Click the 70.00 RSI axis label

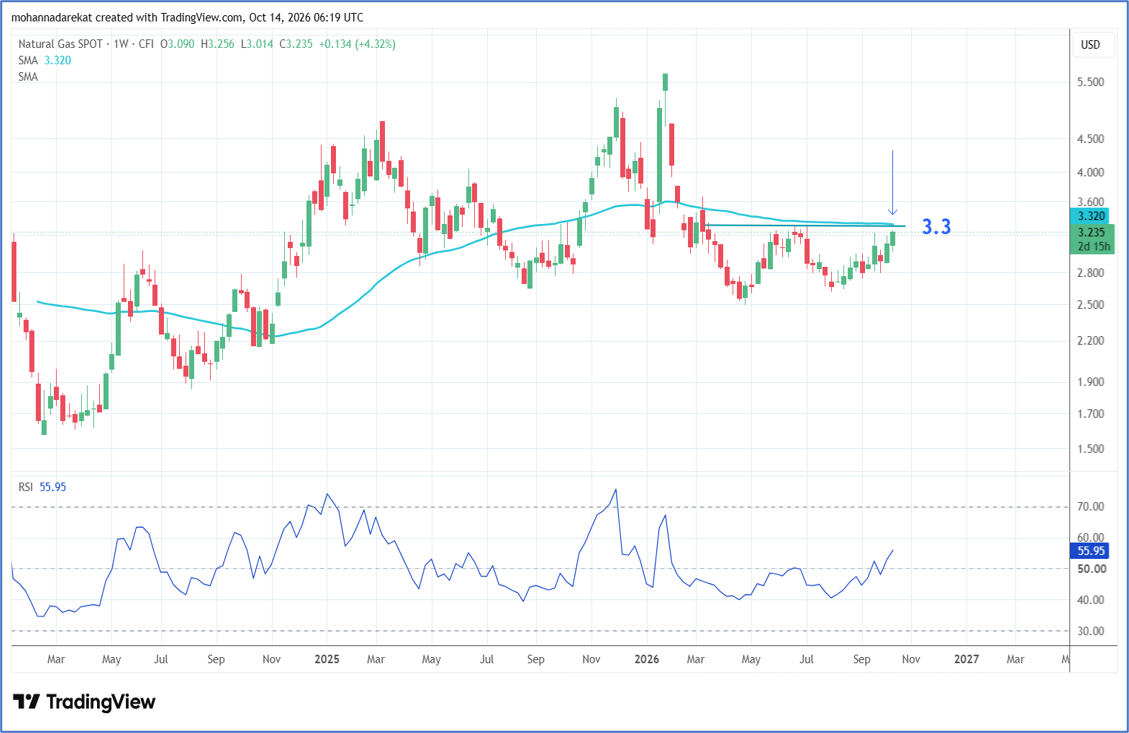(x=1091, y=507)
